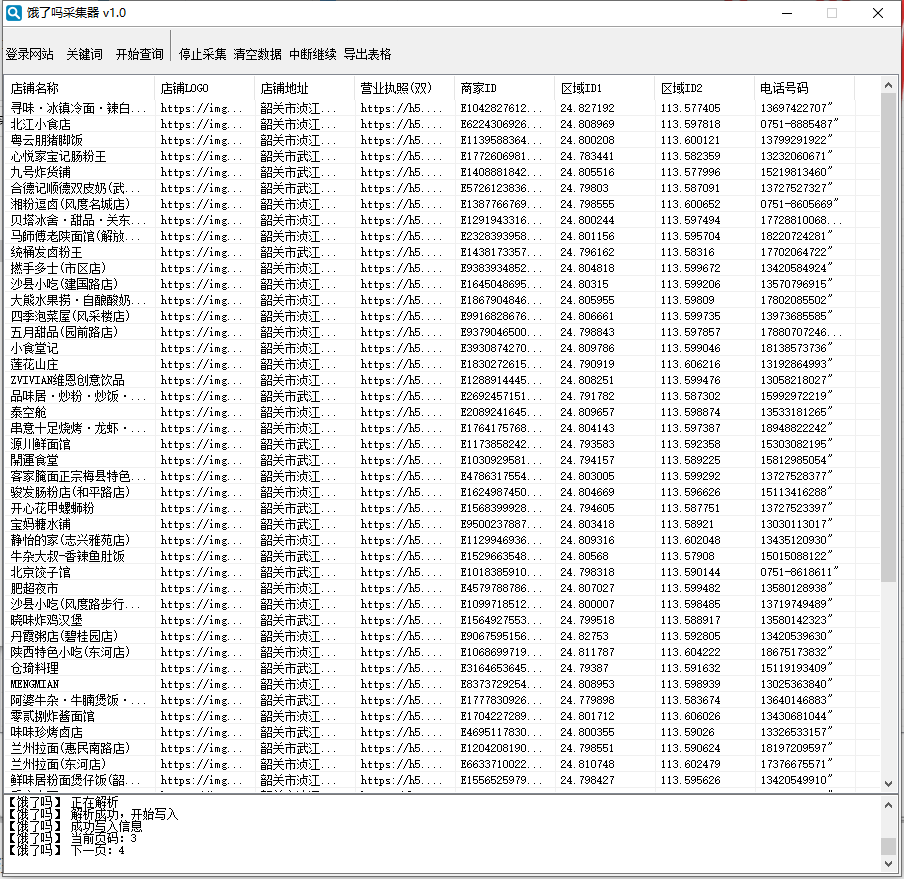Viewport: 904px width, 879px height.
Task: Minimize the 饿了吗采集器 window
Action: pos(788,13)
